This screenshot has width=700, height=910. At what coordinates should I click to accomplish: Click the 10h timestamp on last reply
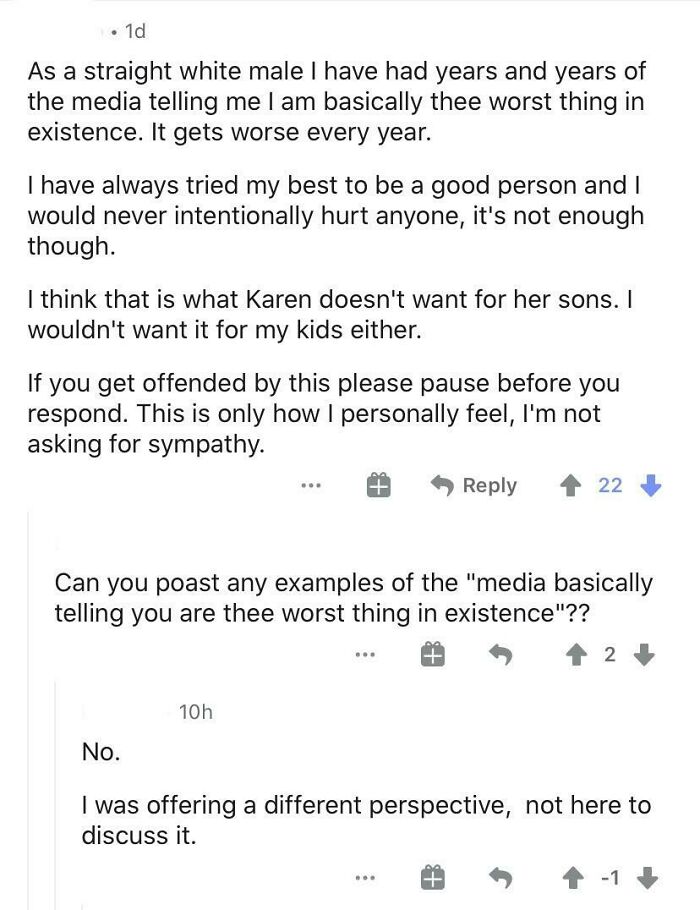point(195,712)
